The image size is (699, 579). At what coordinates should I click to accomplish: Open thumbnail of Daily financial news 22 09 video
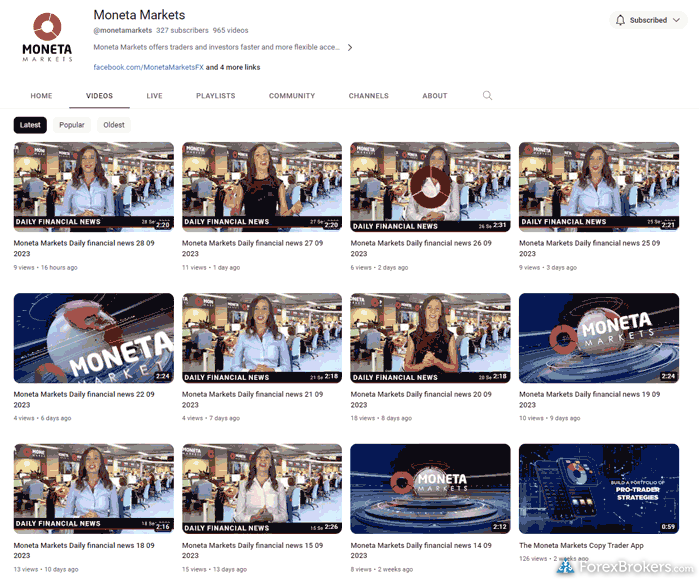pyautogui.click(x=94, y=338)
